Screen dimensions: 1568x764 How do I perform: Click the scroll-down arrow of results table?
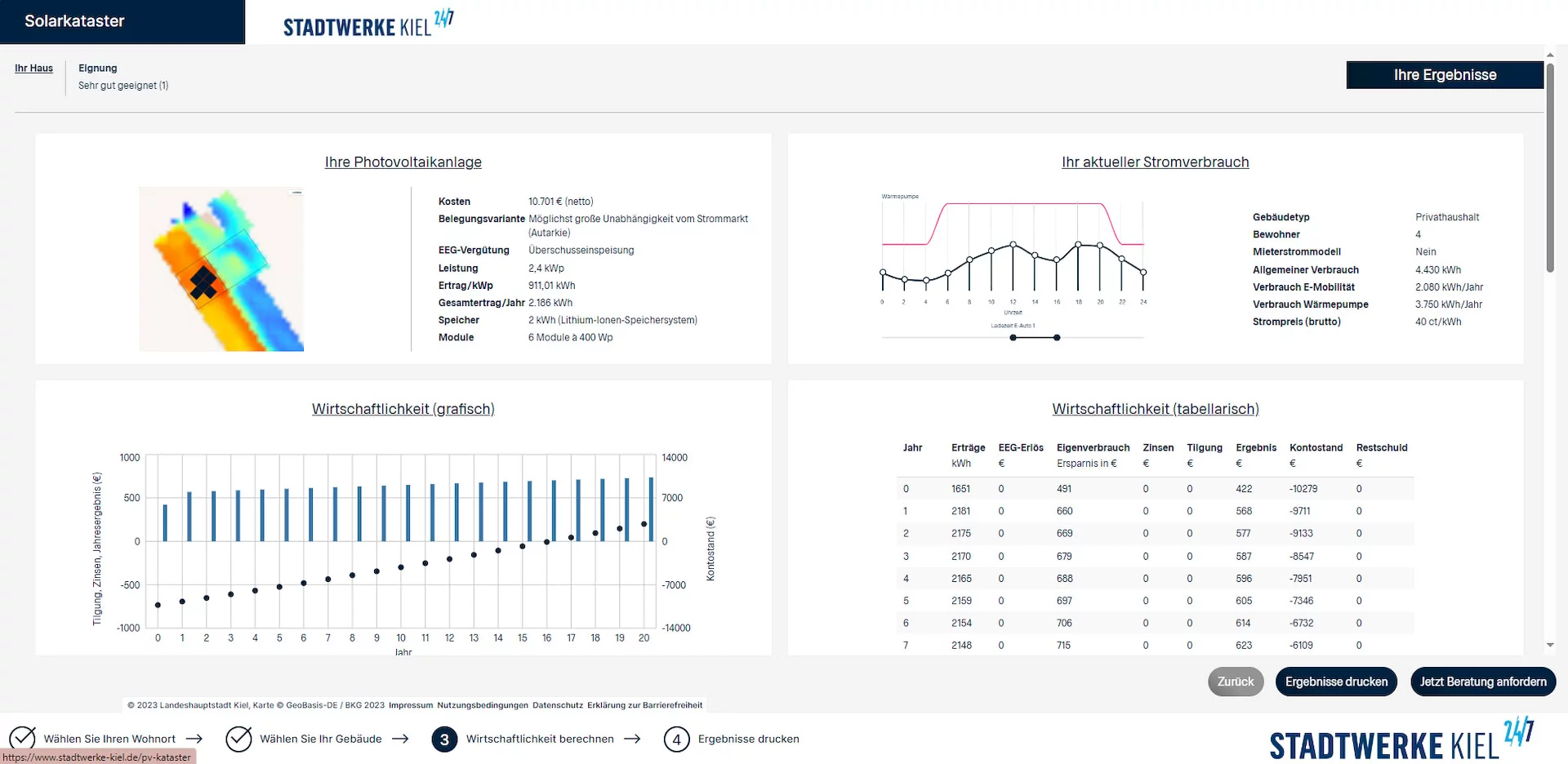pyautogui.click(x=1550, y=645)
